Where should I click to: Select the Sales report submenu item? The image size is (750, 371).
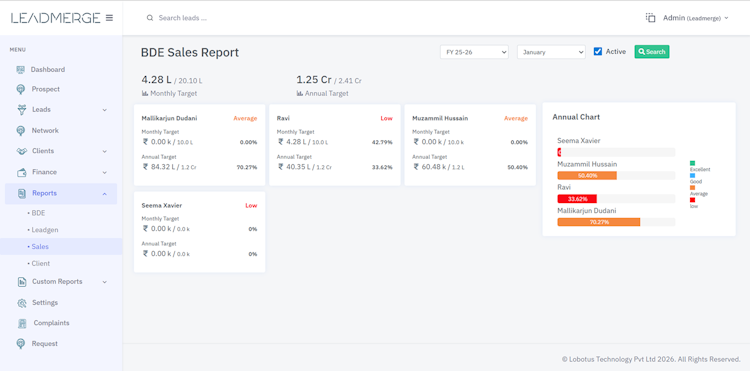[x=40, y=247]
